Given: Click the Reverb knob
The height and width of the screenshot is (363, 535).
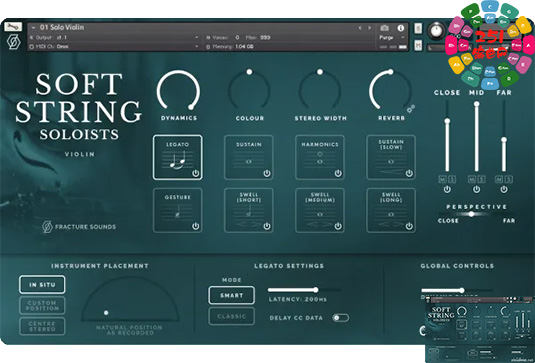Looking at the screenshot, I should 391,90.
